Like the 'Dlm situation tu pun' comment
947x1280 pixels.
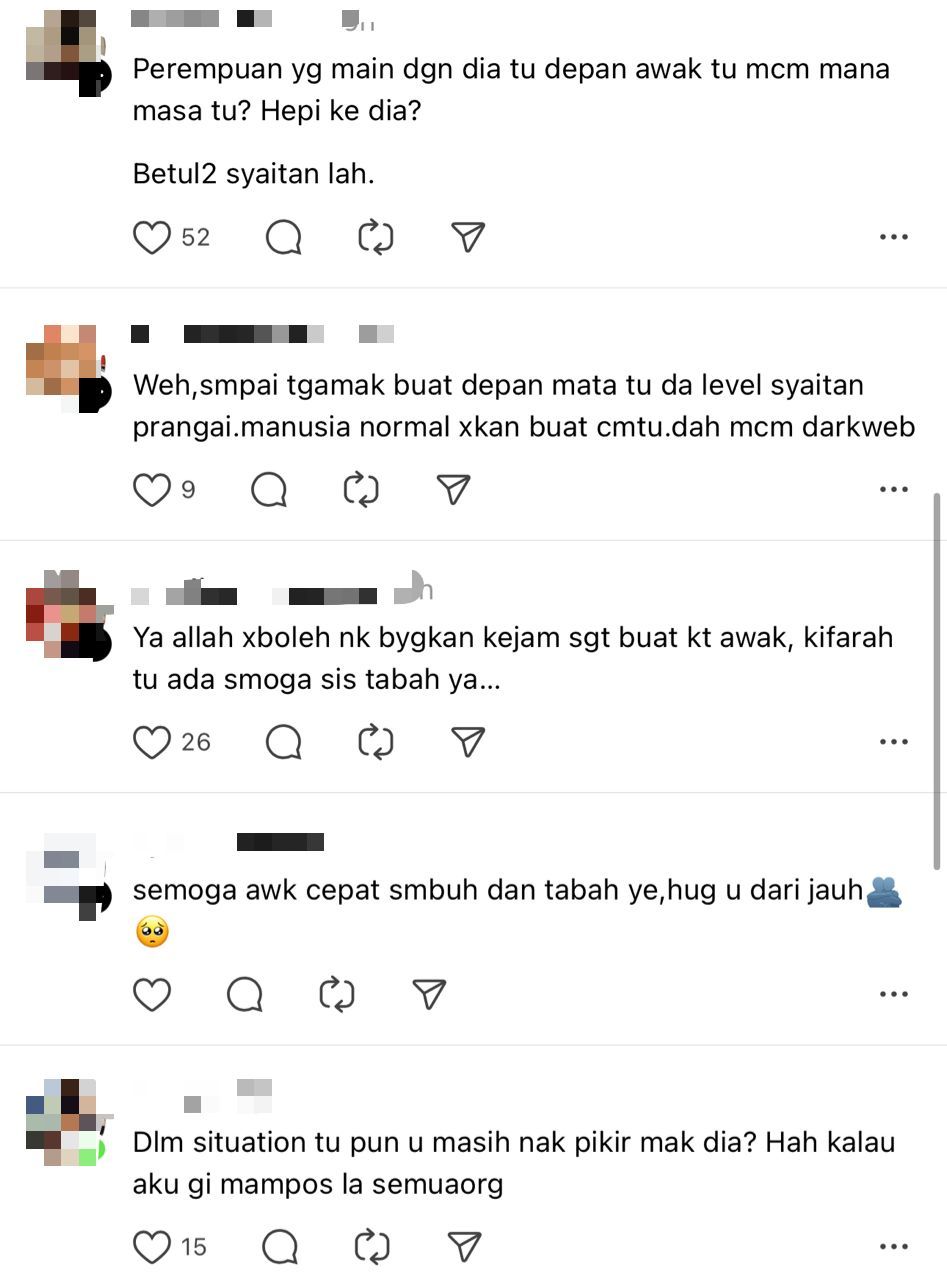[x=152, y=1247]
